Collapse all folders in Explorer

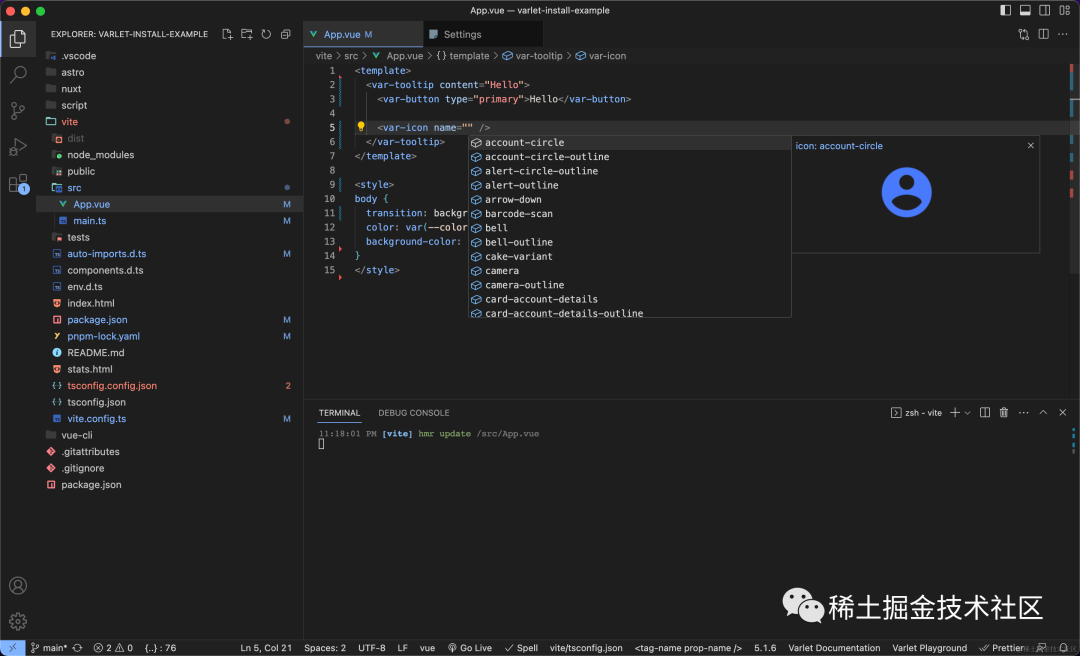click(x=285, y=34)
